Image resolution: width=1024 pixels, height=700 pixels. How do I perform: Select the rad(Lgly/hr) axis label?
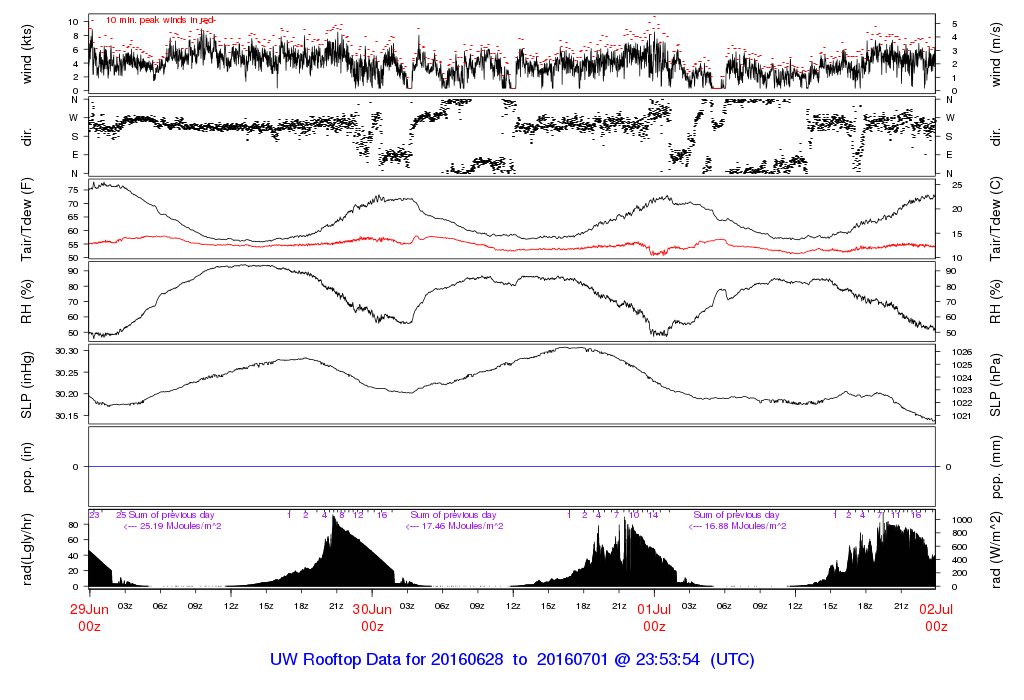coord(27,548)
